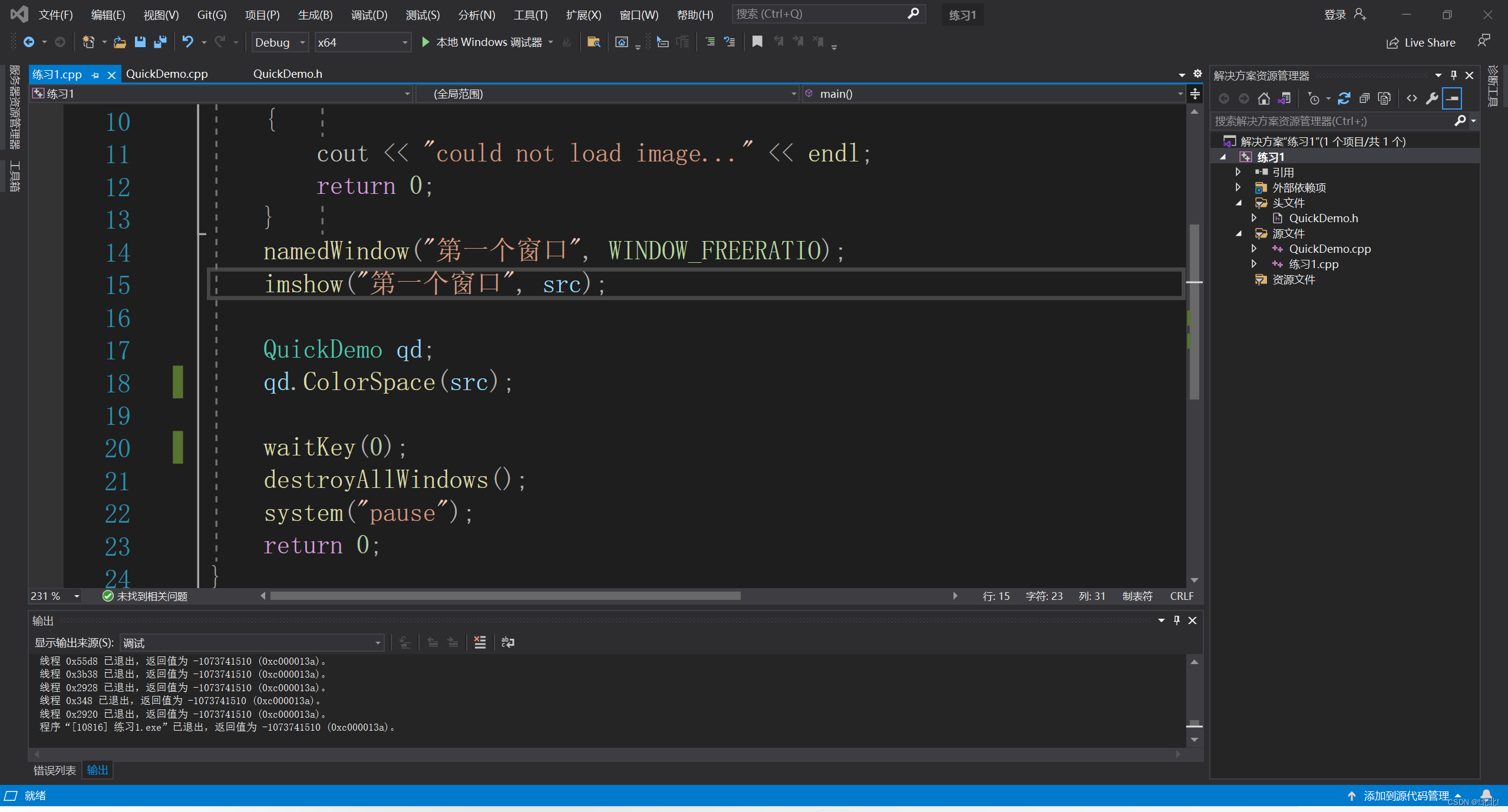Open the x64 platform dropdown
Screen dimensions: 1508x812
[x=362, y=42]
